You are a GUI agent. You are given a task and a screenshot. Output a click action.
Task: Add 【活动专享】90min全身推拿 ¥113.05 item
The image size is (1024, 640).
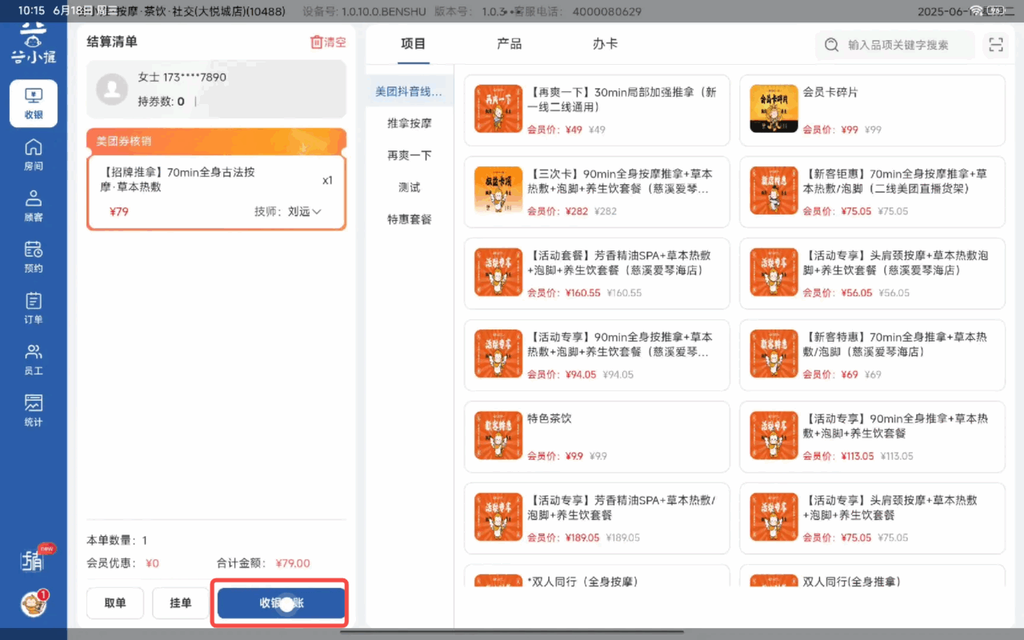coord(872,436)
